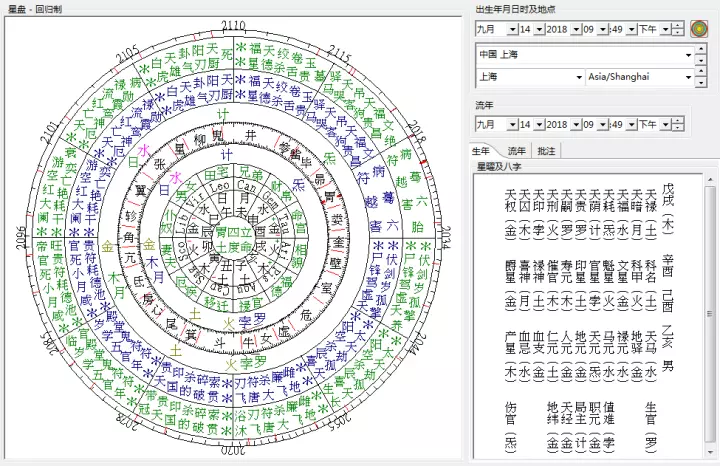Step down the 中国 上海 location spinner
720x466 pixels.
tap(700, 60)
